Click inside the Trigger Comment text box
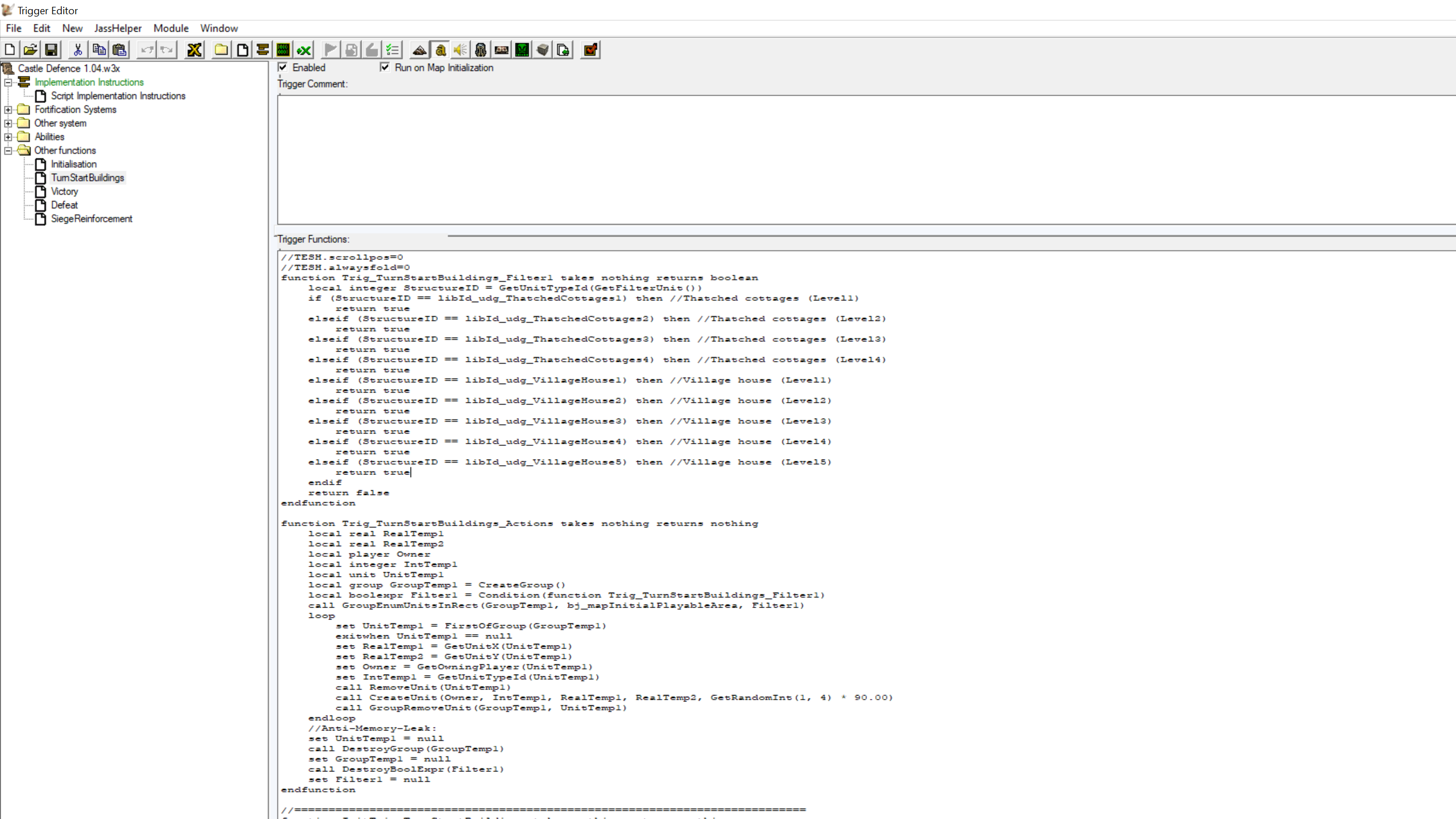The image size is (1456, 819). (x=853, y=159)
